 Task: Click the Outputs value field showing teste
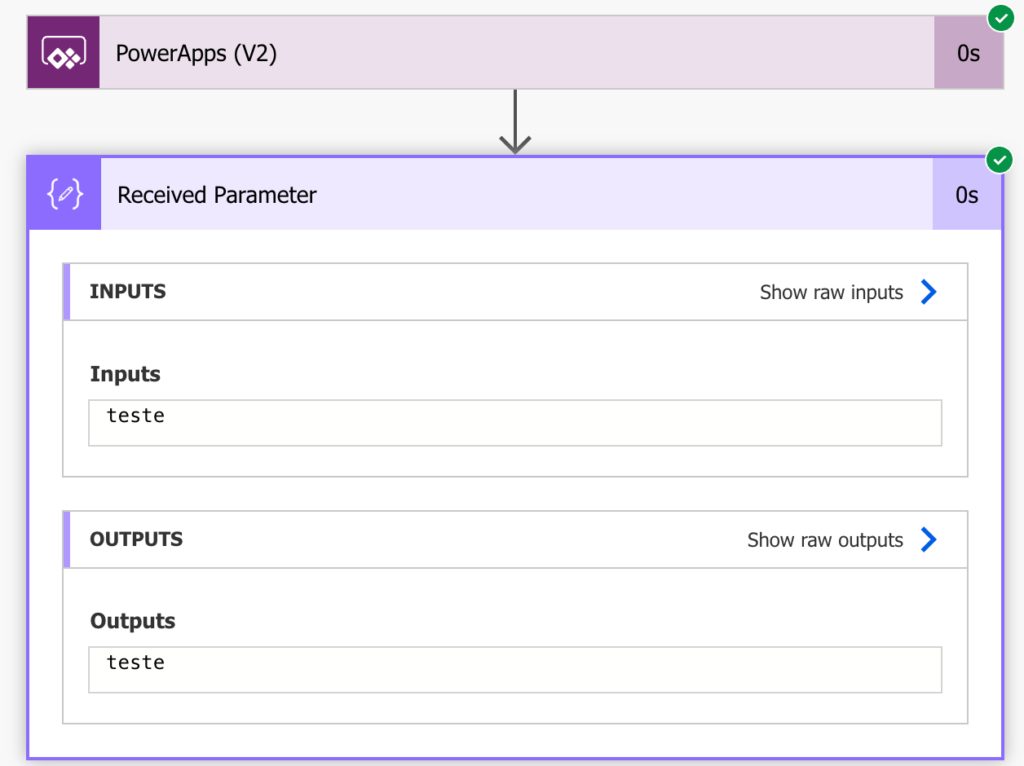pos(515,669)
